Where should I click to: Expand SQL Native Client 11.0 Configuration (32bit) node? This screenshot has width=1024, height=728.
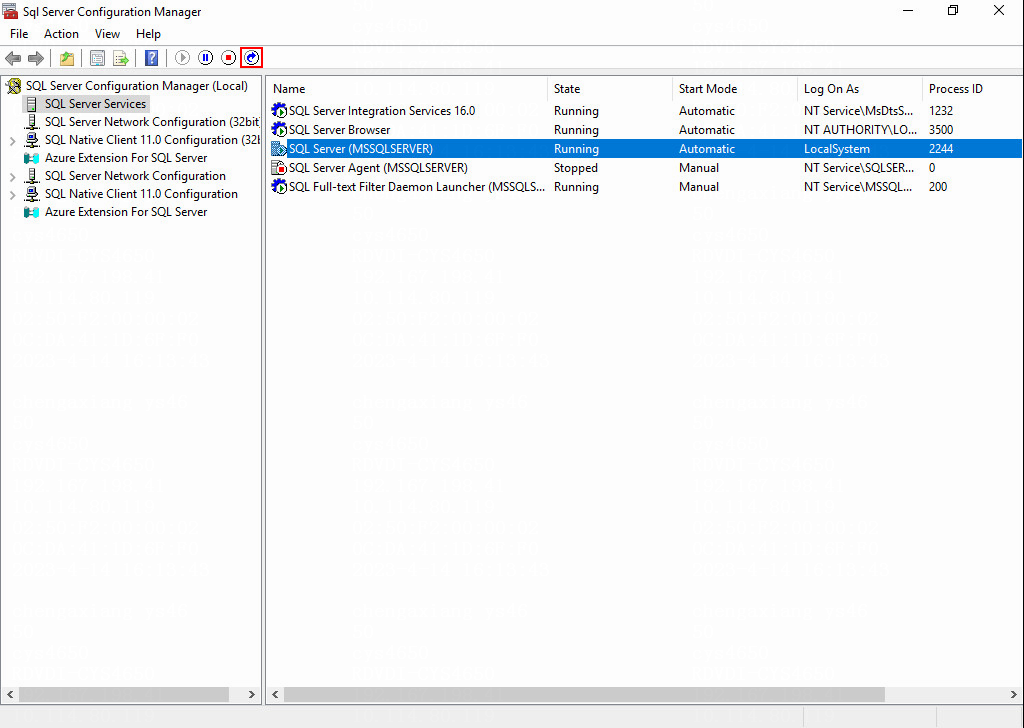click(12, 140)
